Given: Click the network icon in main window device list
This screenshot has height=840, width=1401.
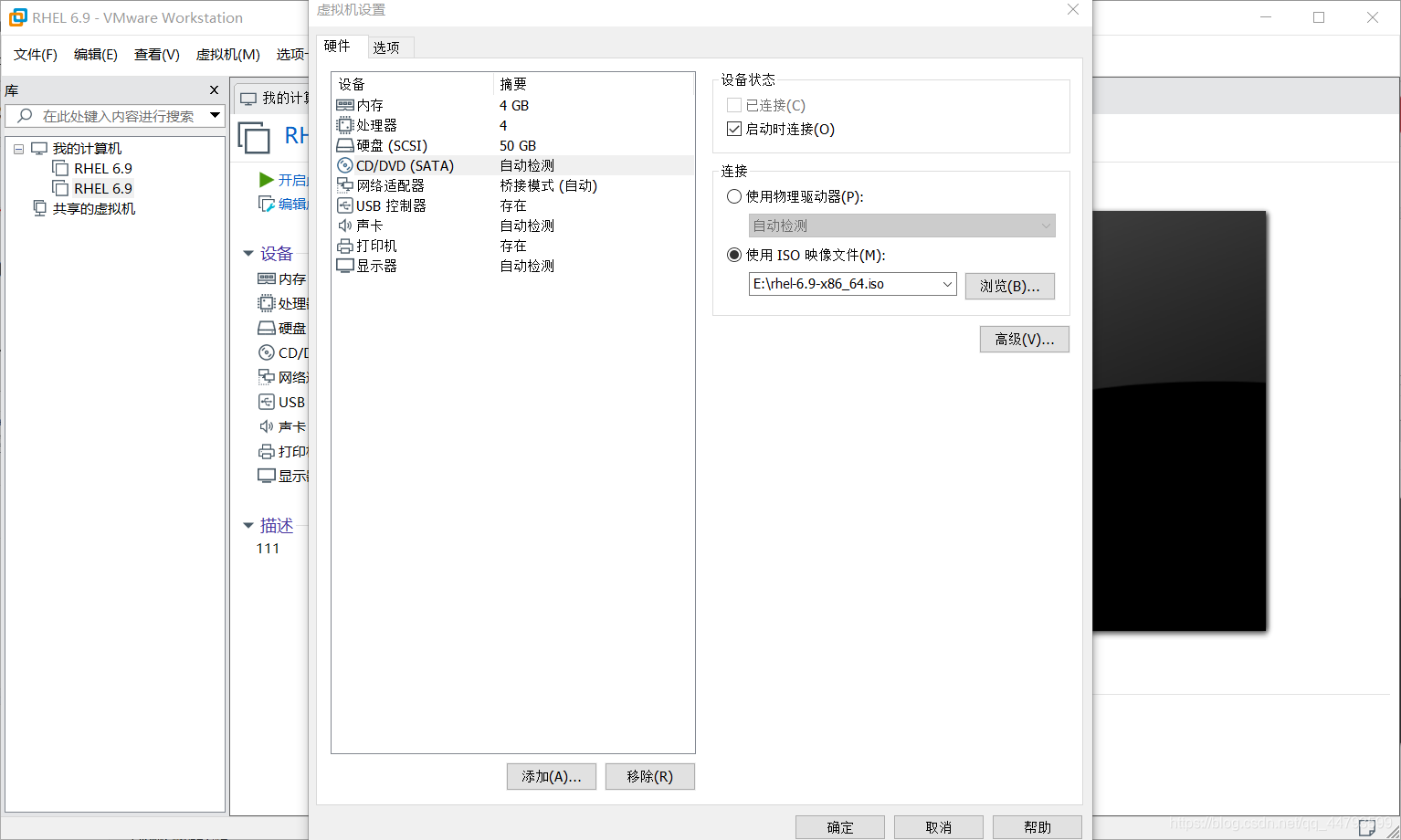Looking at the screenshot, I should [x=267, y=377].
